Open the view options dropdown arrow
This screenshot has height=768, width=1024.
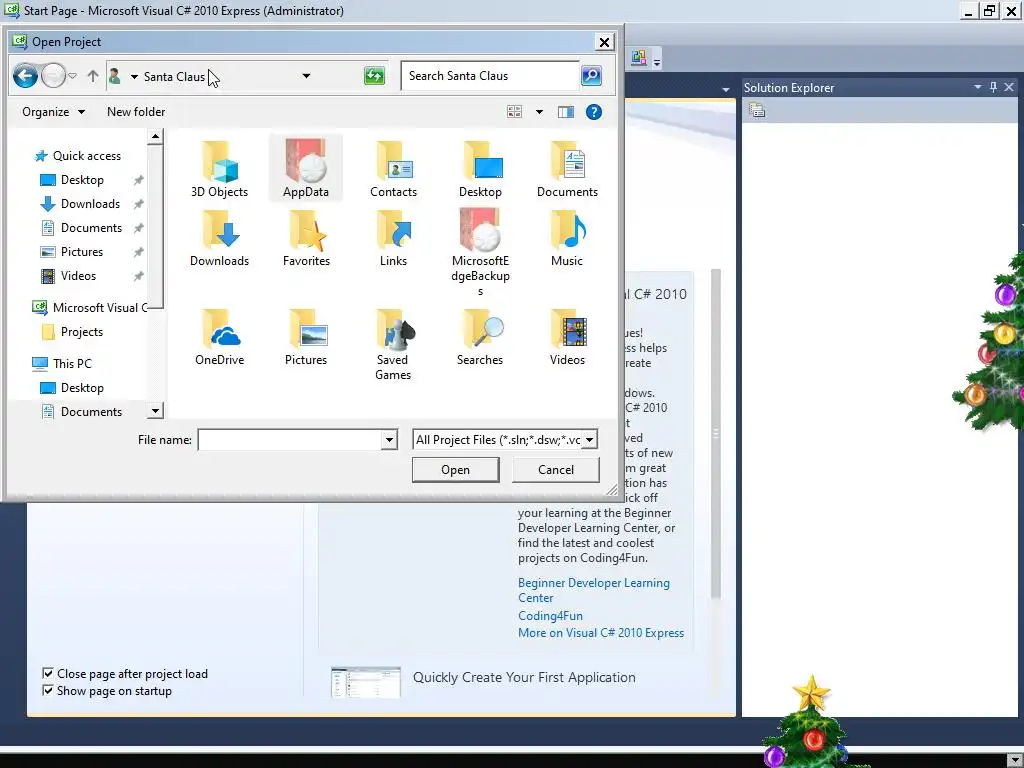click(x=539, y=112)
